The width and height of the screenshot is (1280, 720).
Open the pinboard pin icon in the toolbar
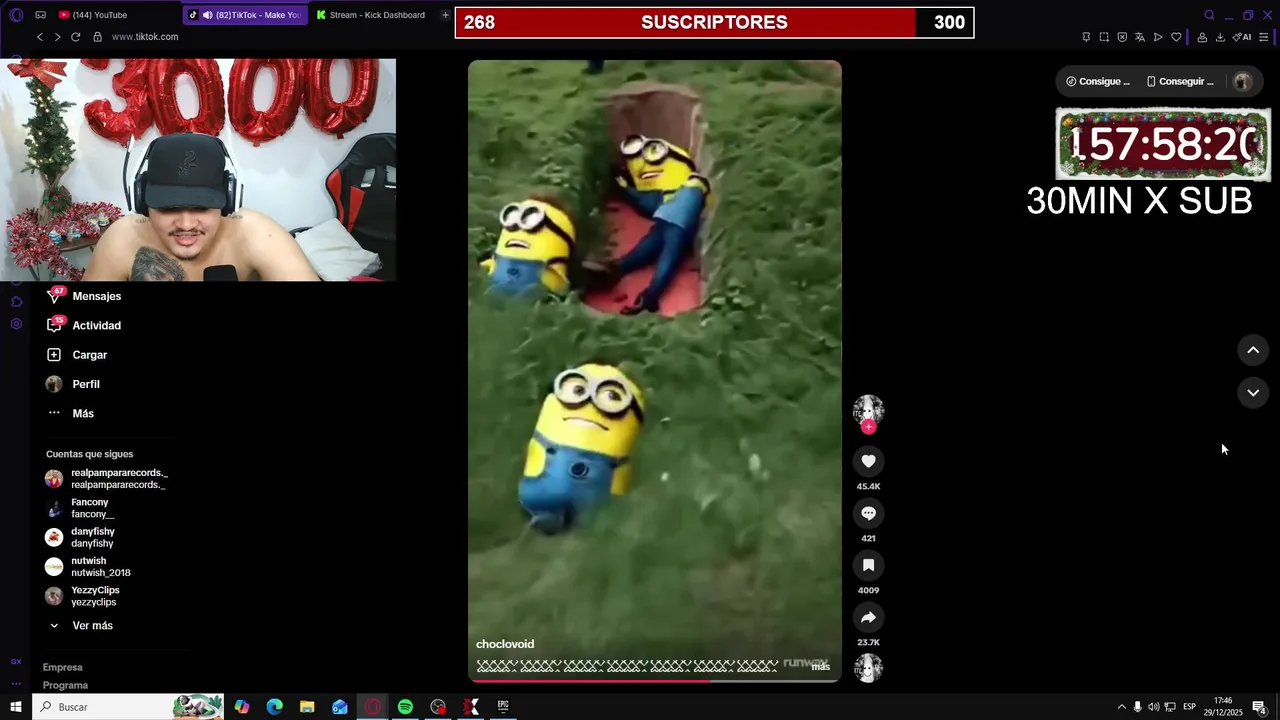[1086, 37]
